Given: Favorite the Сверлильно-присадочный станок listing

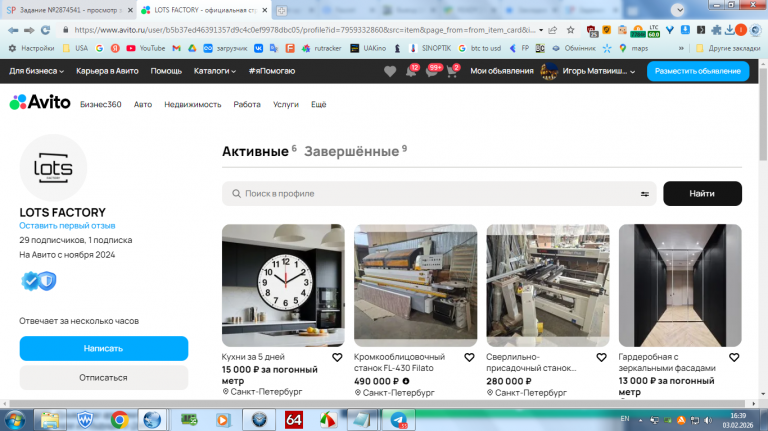Looking at the screenshot, I should 601,358.
